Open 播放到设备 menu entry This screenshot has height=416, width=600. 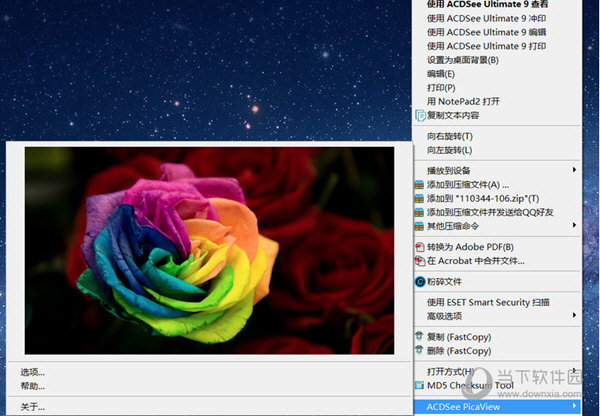tap(448, 171)
